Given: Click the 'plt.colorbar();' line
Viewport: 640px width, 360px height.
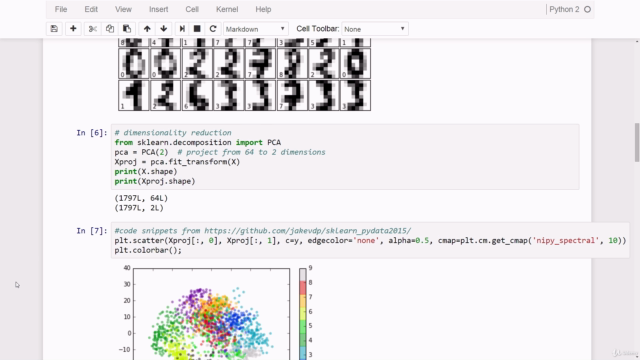Looking at the screenshot, I should pyautogui.click(x=148, y=250).
